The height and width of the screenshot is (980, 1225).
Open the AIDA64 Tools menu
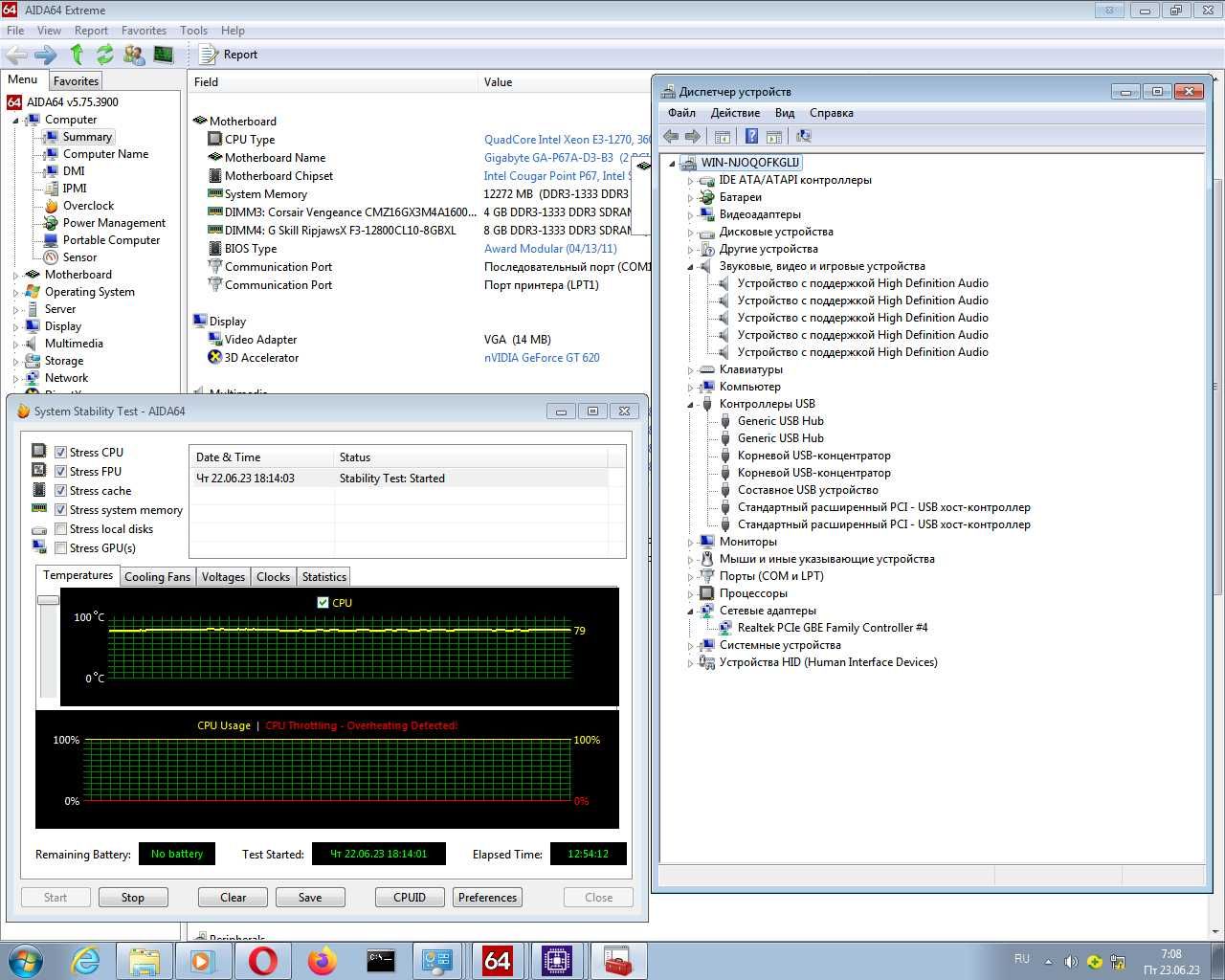pos(193,31)
